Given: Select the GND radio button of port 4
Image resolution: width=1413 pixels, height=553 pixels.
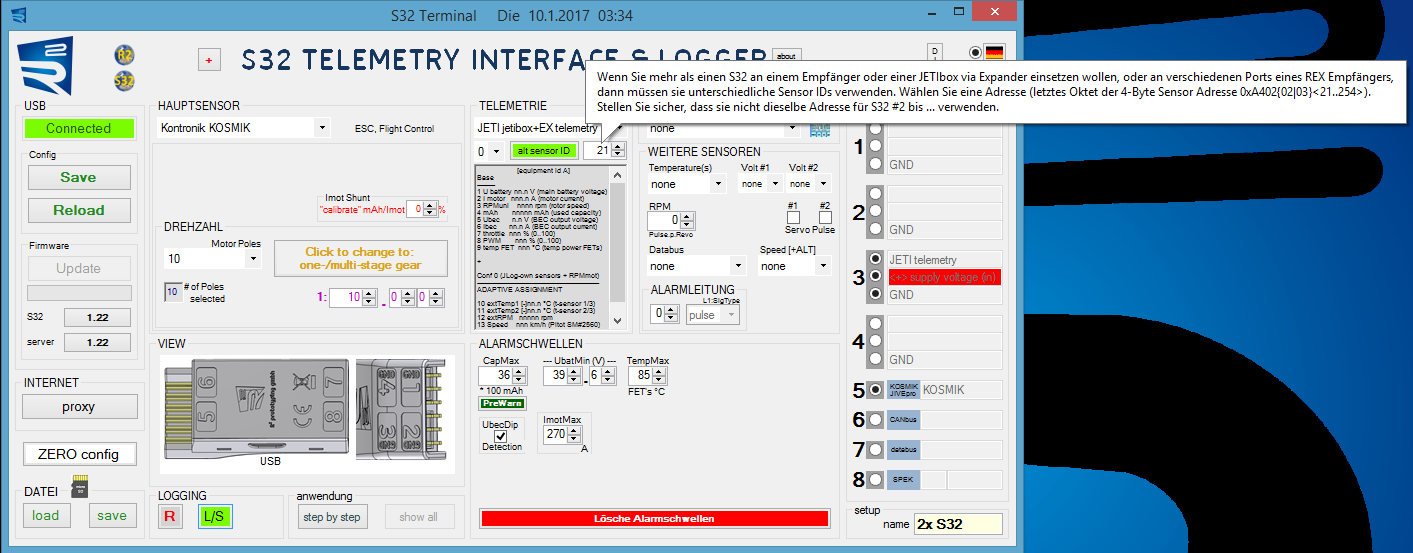Looking at the screenshot, I should click(x=875, y=359).
